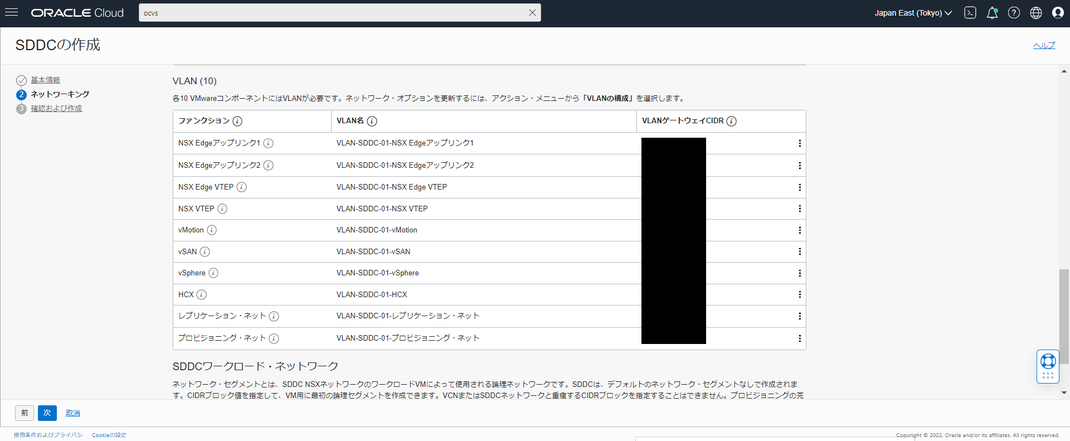
Task: Open action menu for プロビジョニング・ネット row
Action: click(x=799, y=339)
